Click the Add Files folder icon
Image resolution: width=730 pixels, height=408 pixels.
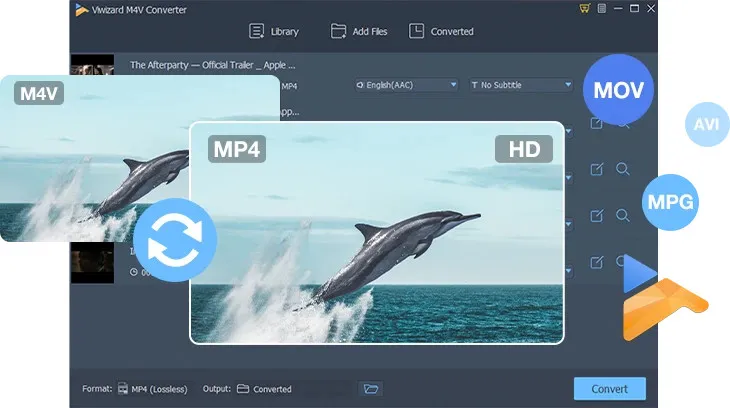[338, 31]
